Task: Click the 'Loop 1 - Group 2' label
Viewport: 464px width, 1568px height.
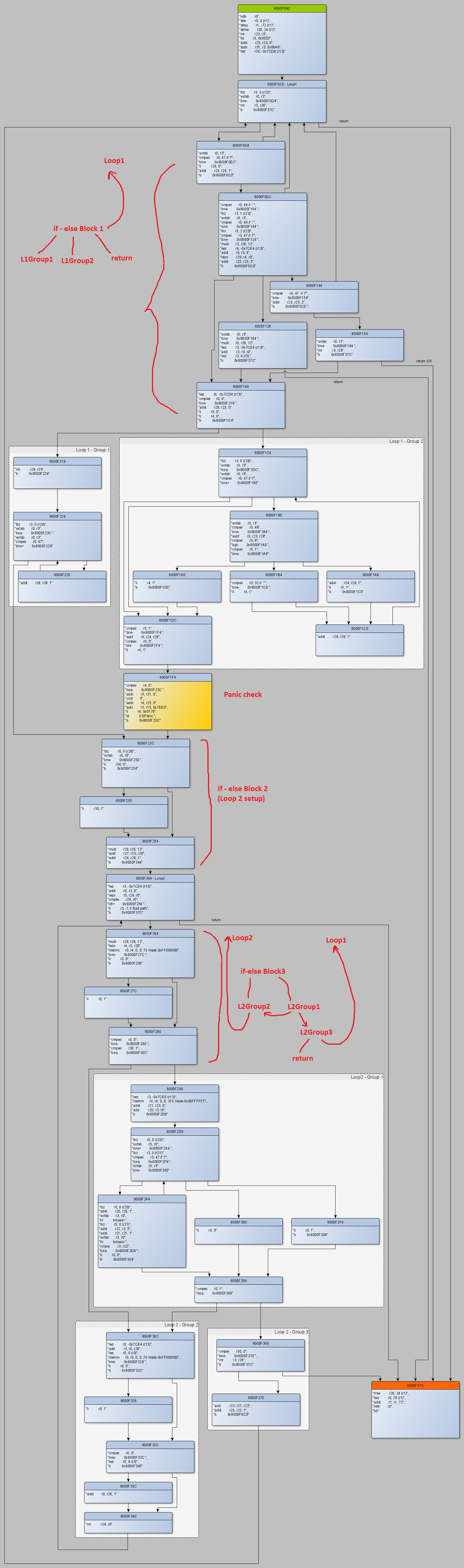Action: (x=406, y=441)
